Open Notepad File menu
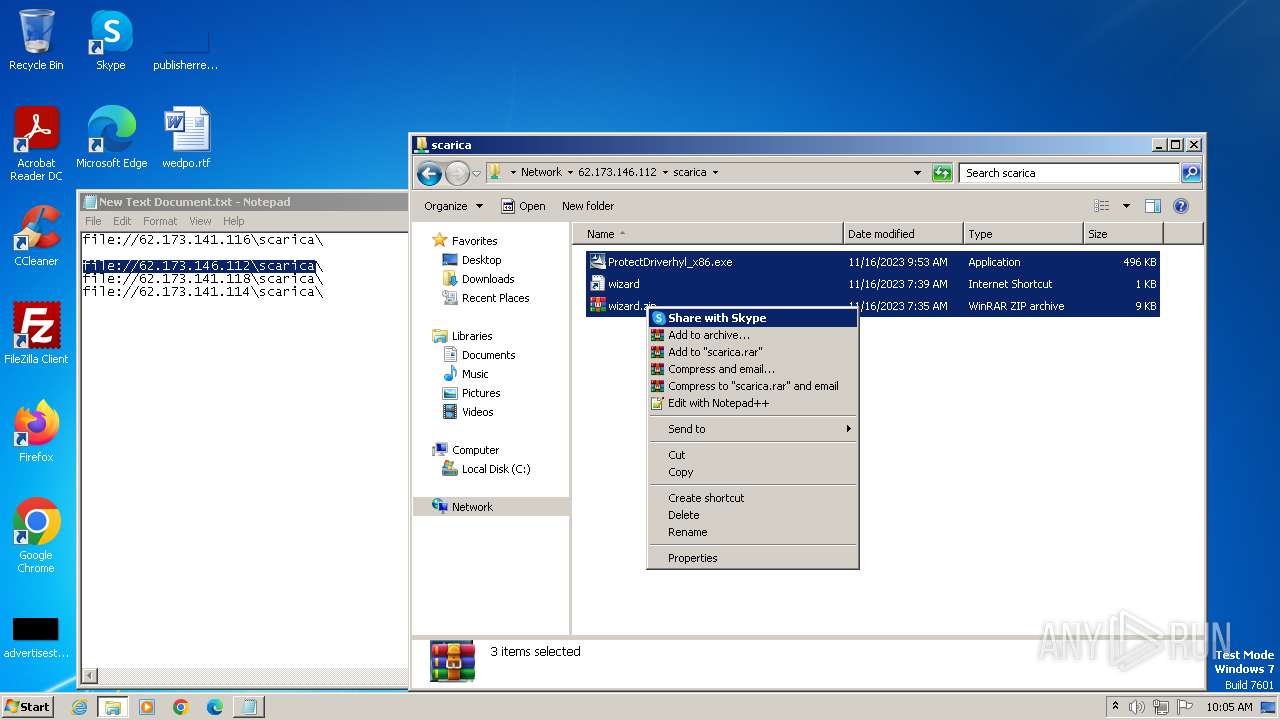 point(93,221)
